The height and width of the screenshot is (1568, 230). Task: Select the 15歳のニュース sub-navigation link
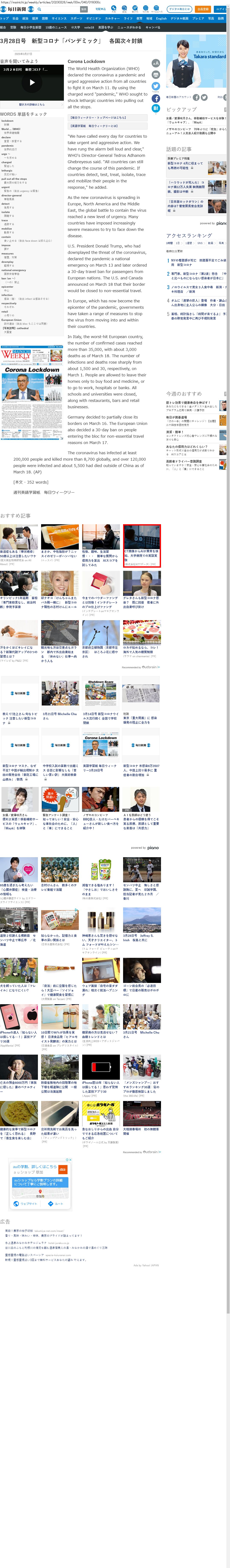coord(56,27)
